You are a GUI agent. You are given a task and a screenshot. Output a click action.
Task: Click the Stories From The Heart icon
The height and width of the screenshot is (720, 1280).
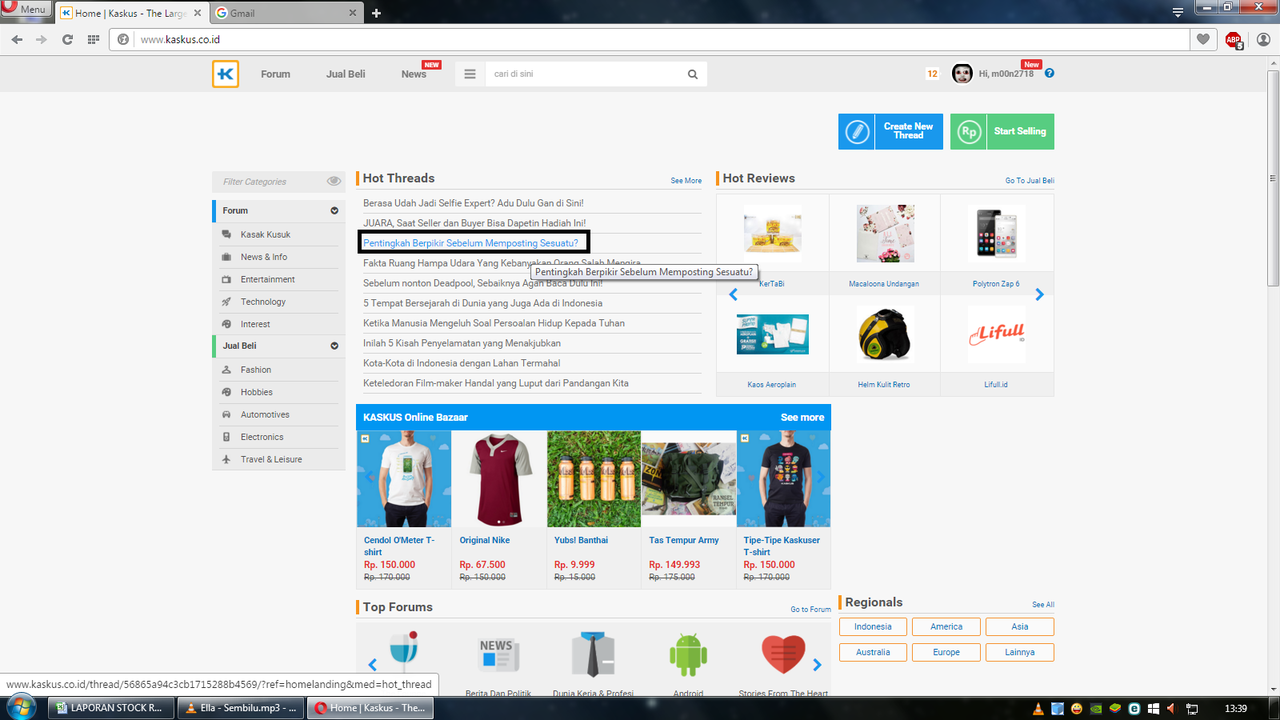click(x=783, y=654)
